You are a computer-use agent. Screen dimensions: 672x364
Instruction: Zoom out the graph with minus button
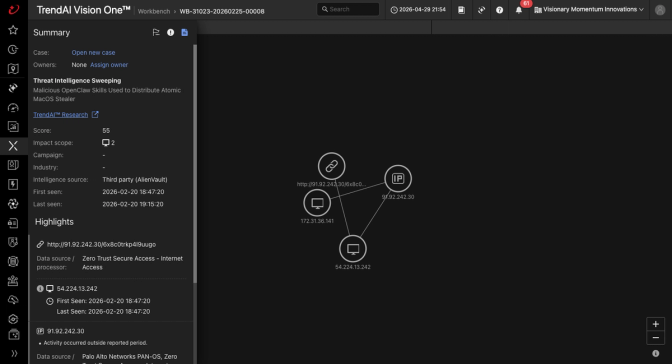pos(655,338)
